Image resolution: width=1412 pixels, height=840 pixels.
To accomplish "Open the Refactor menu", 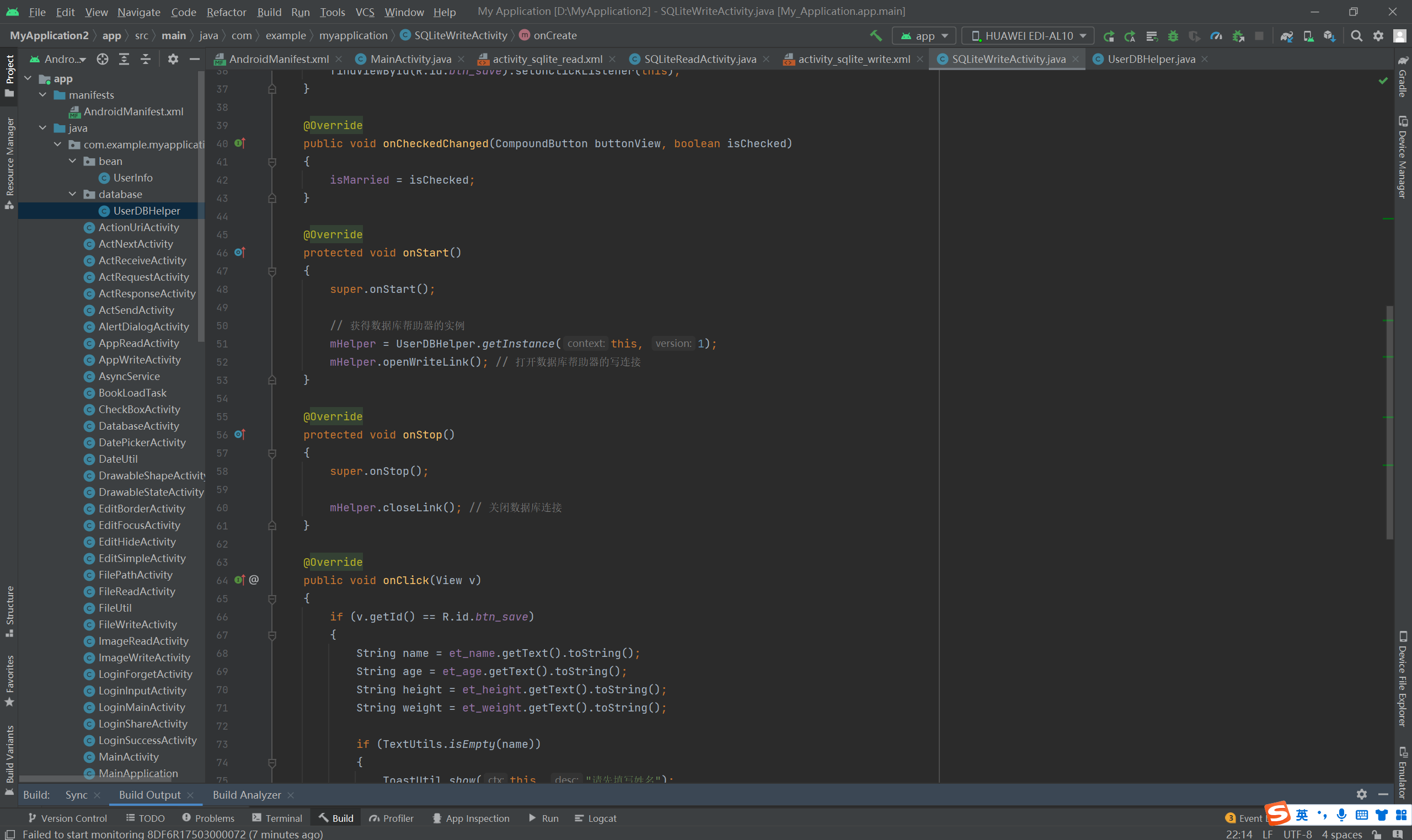I will (x=226, y=12).
